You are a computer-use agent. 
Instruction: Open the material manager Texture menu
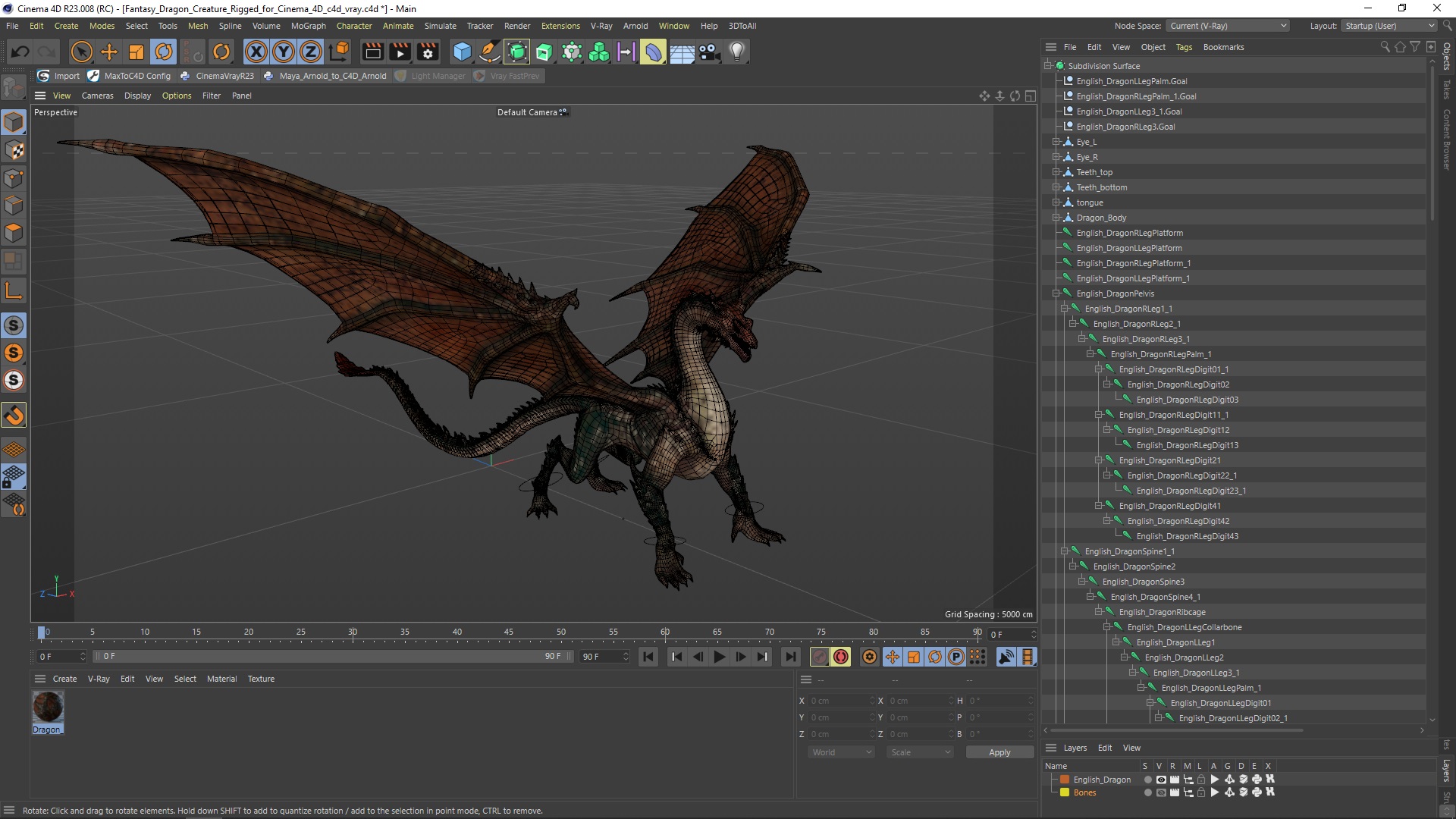[x=261, y=679]
